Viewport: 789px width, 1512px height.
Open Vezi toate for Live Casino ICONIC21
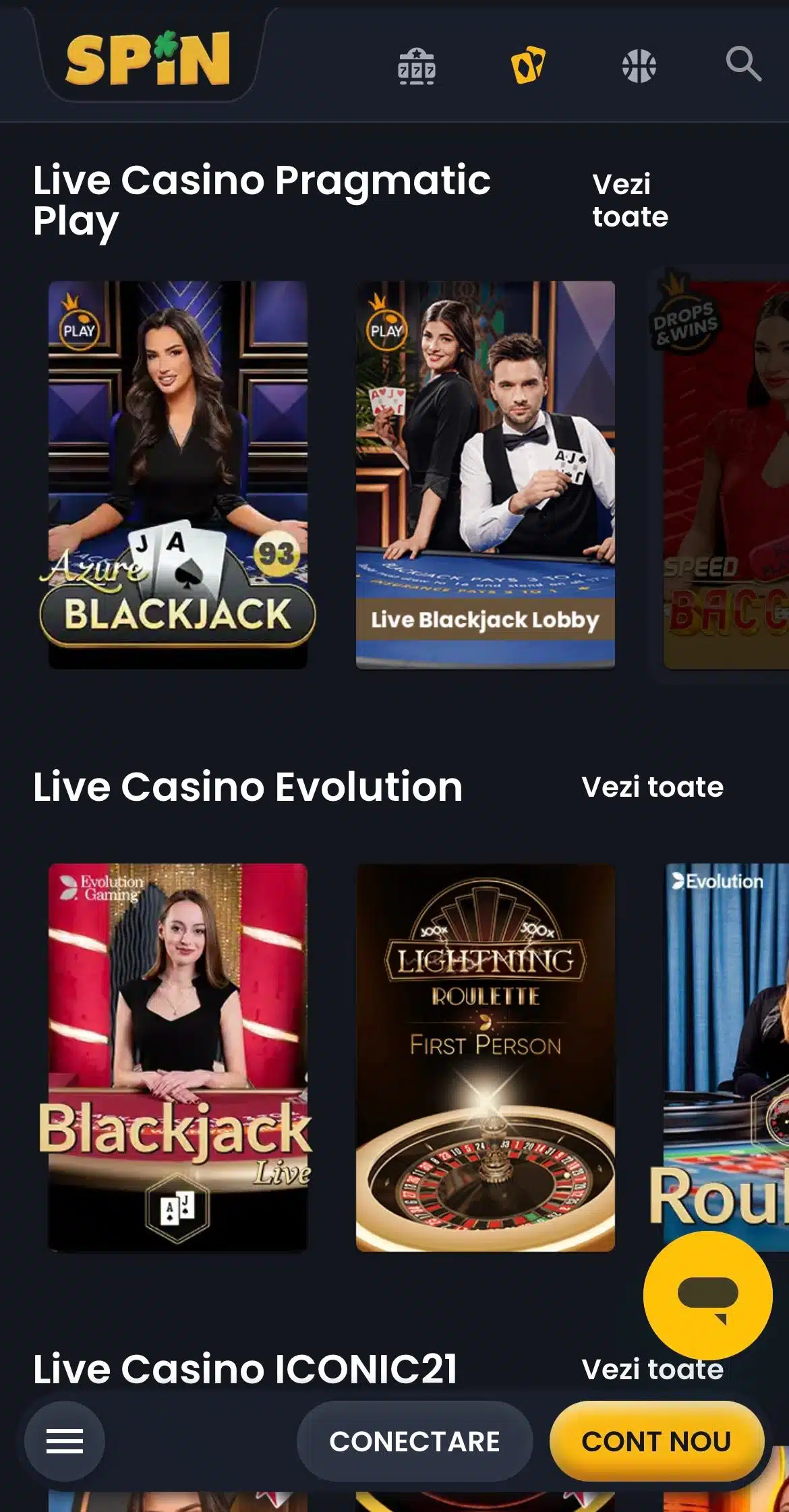pos(652,1369)
